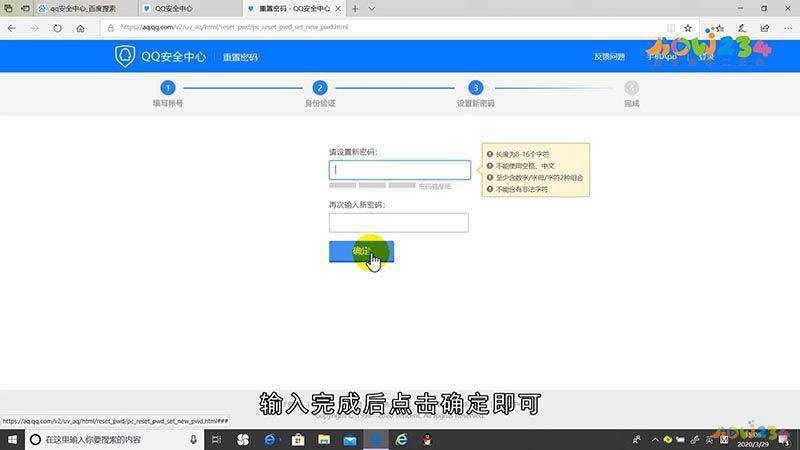Refresh the page with reload icon

point(57,29)
